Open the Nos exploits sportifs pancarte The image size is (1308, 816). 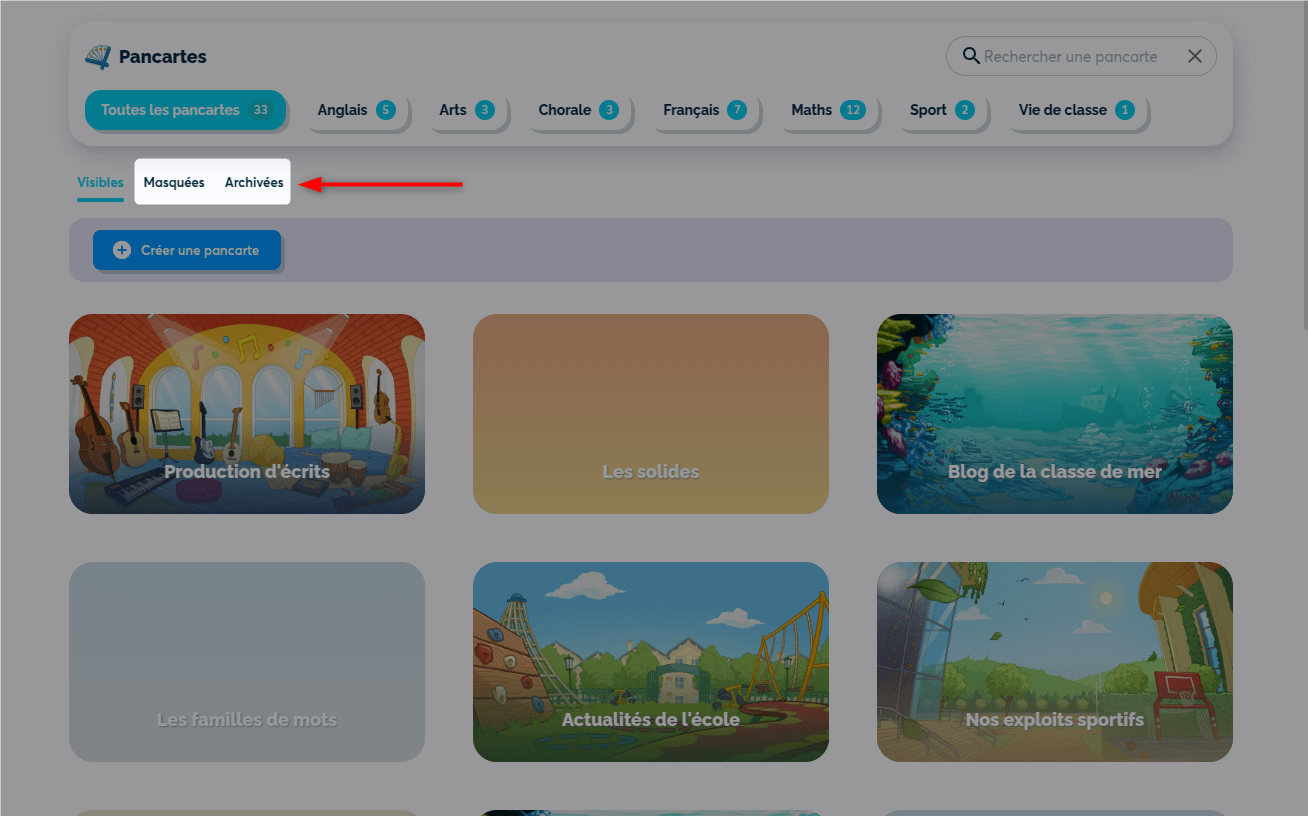[1055, 662]
